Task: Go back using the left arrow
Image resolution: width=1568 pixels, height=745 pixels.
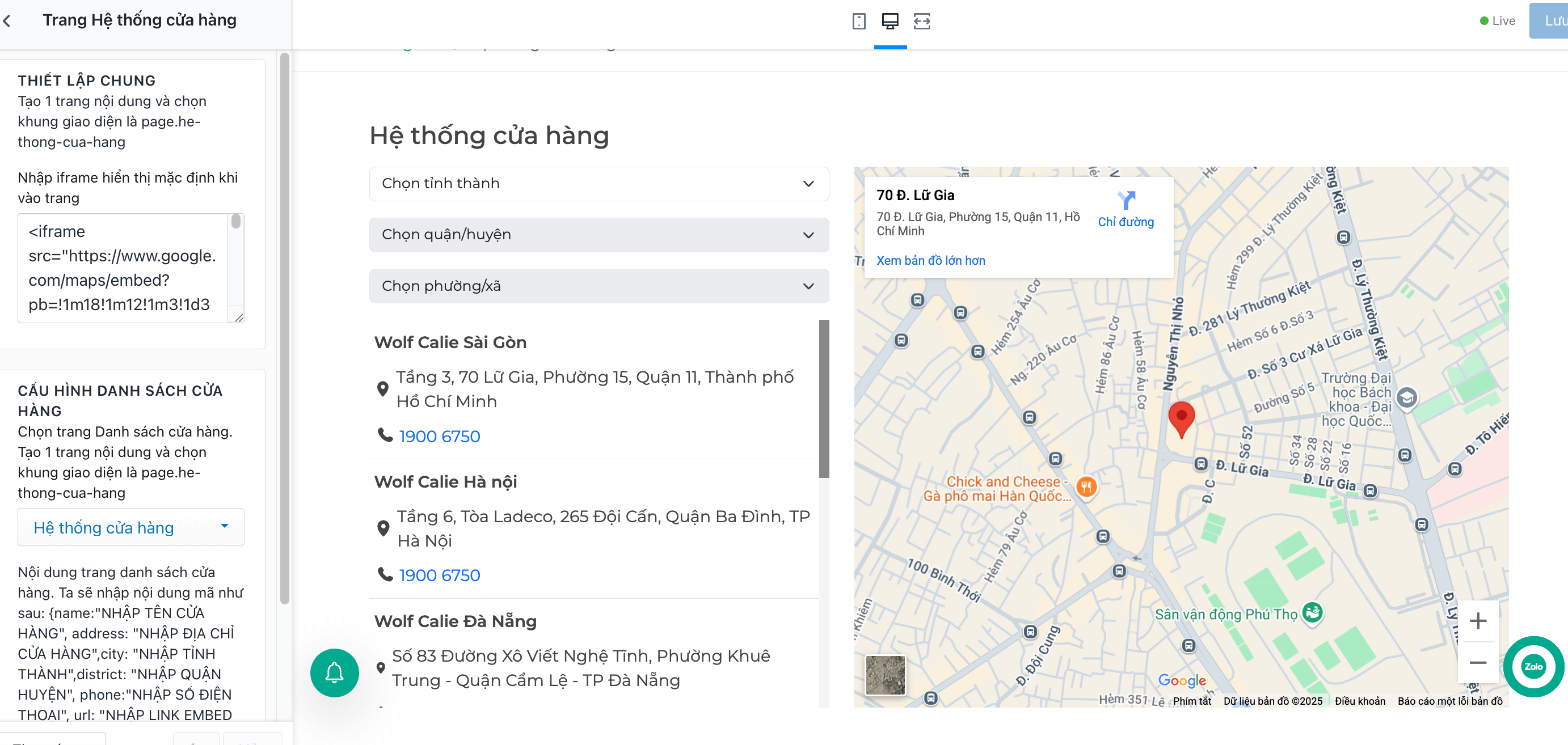Action: [x=7, y=20]
